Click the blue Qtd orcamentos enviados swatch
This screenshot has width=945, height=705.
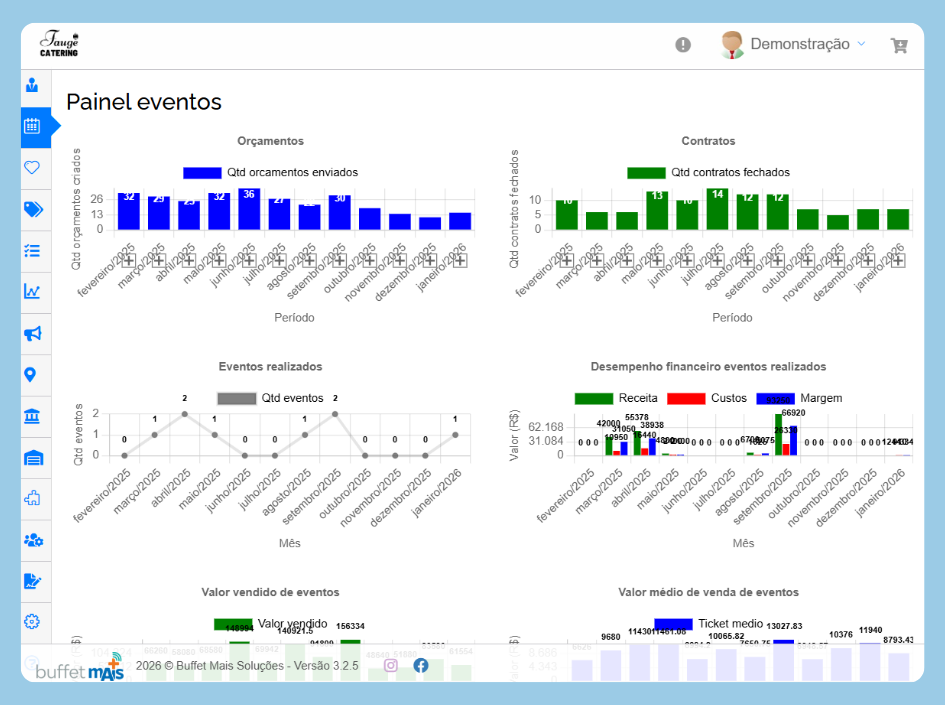point(202,173)
